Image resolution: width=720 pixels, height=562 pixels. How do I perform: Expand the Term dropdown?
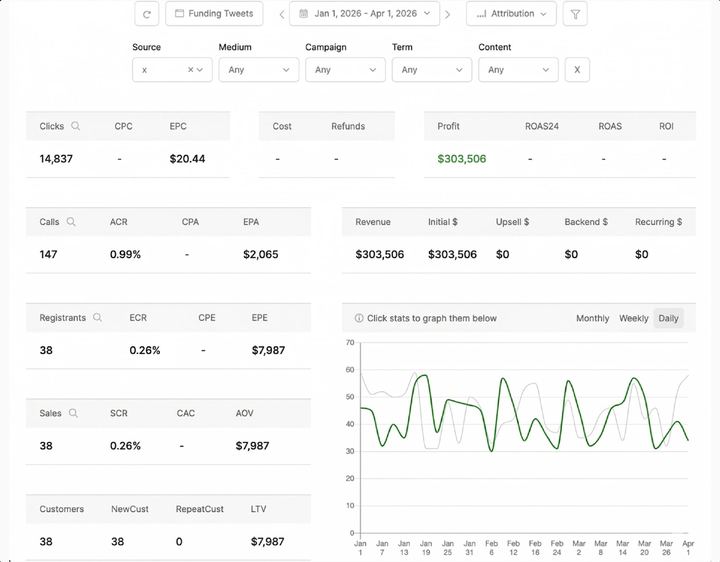click(x=432, y=70)
